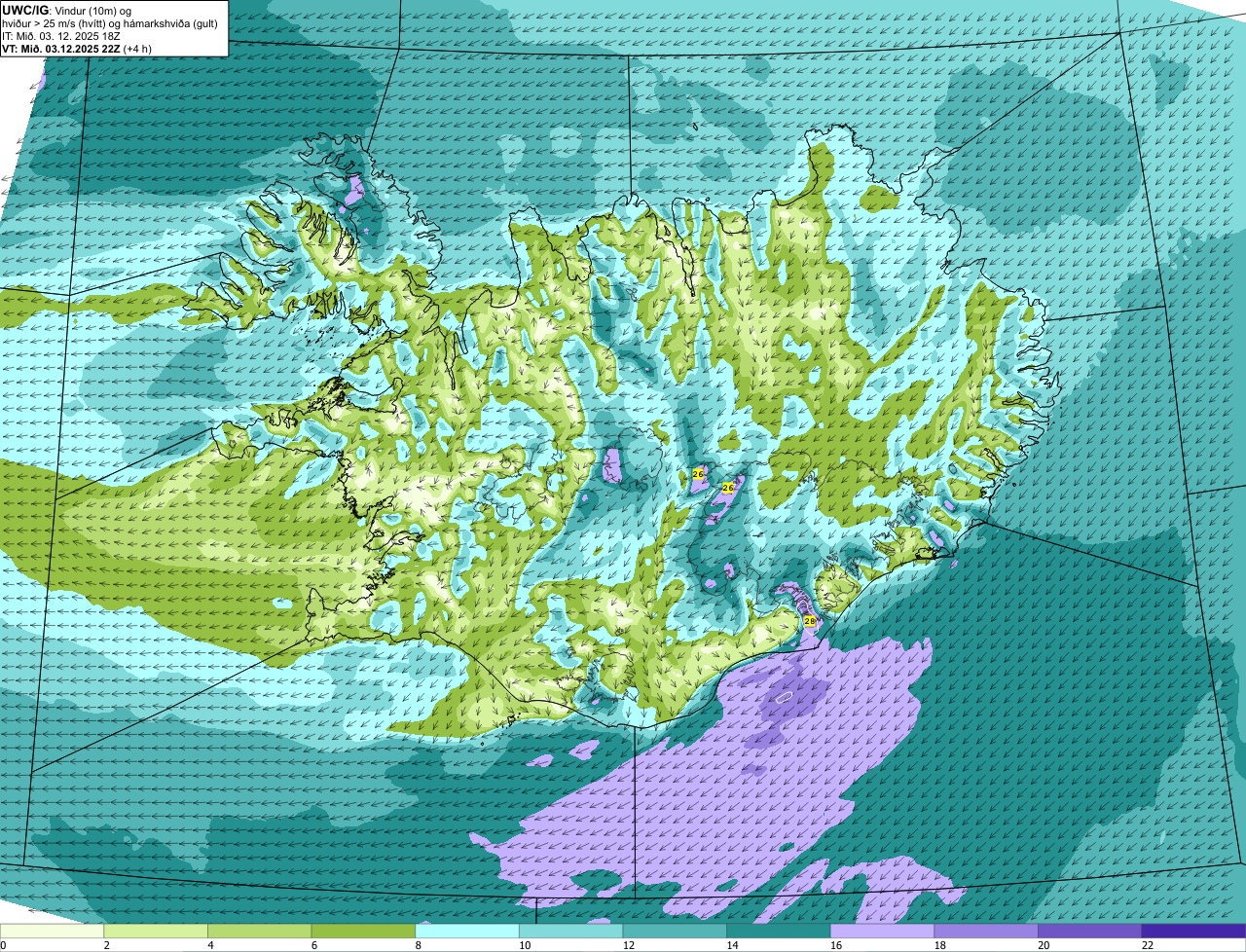Click the "VT: Mið. 03.12.2025 22Z" line
Viewport: 1246px width, 952px height.
(61, 49)
